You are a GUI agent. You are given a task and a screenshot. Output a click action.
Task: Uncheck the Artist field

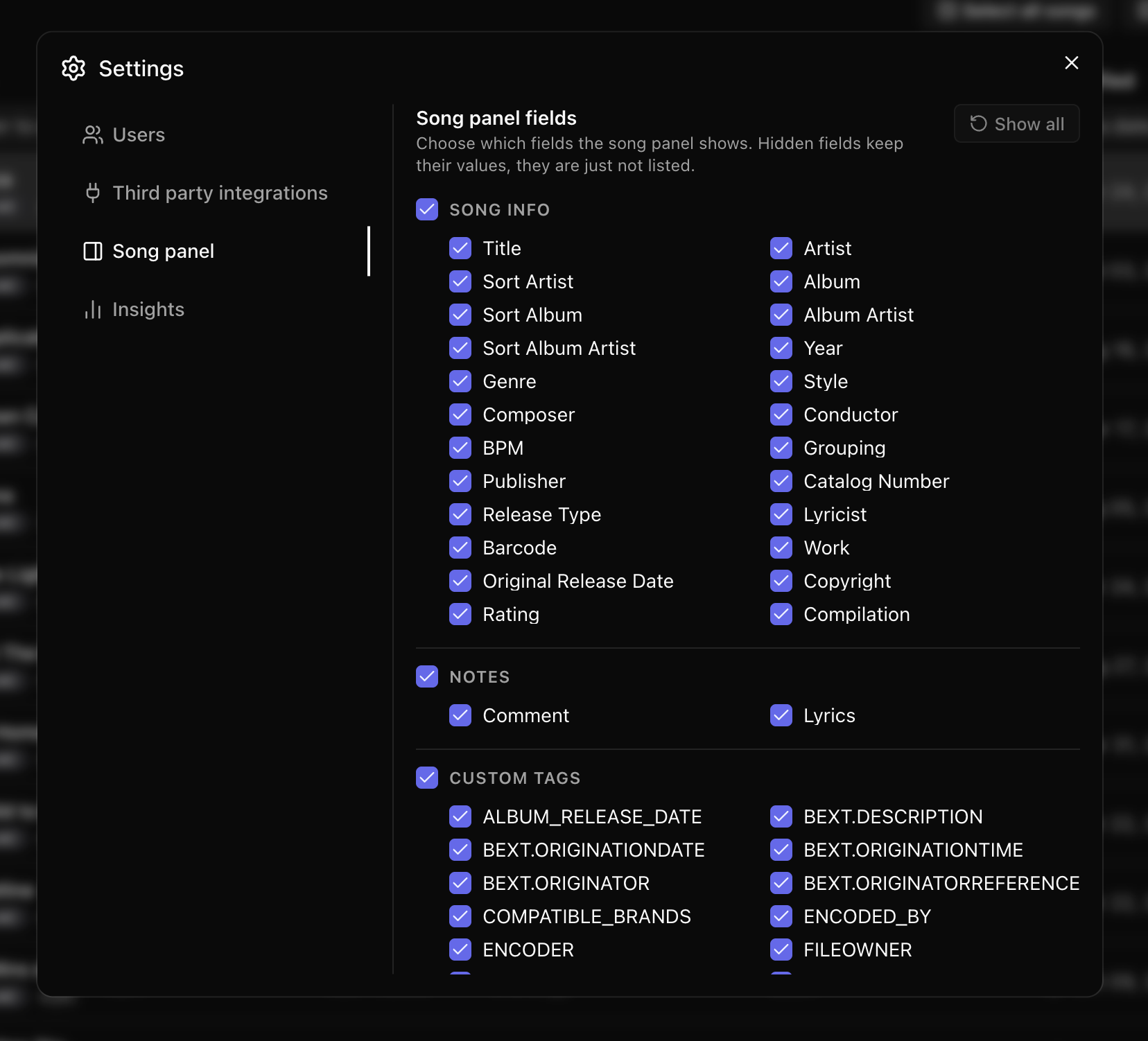[781, 248]
